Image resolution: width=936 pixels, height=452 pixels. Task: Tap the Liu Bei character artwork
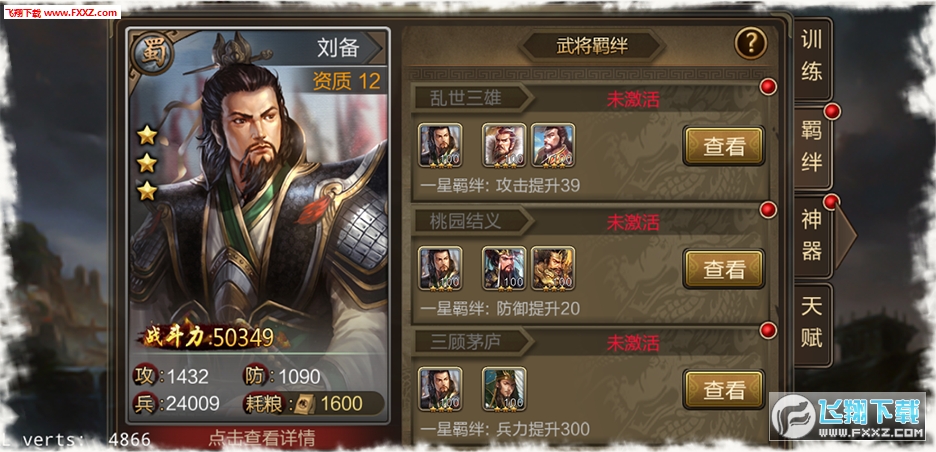(x=257, y=197)
